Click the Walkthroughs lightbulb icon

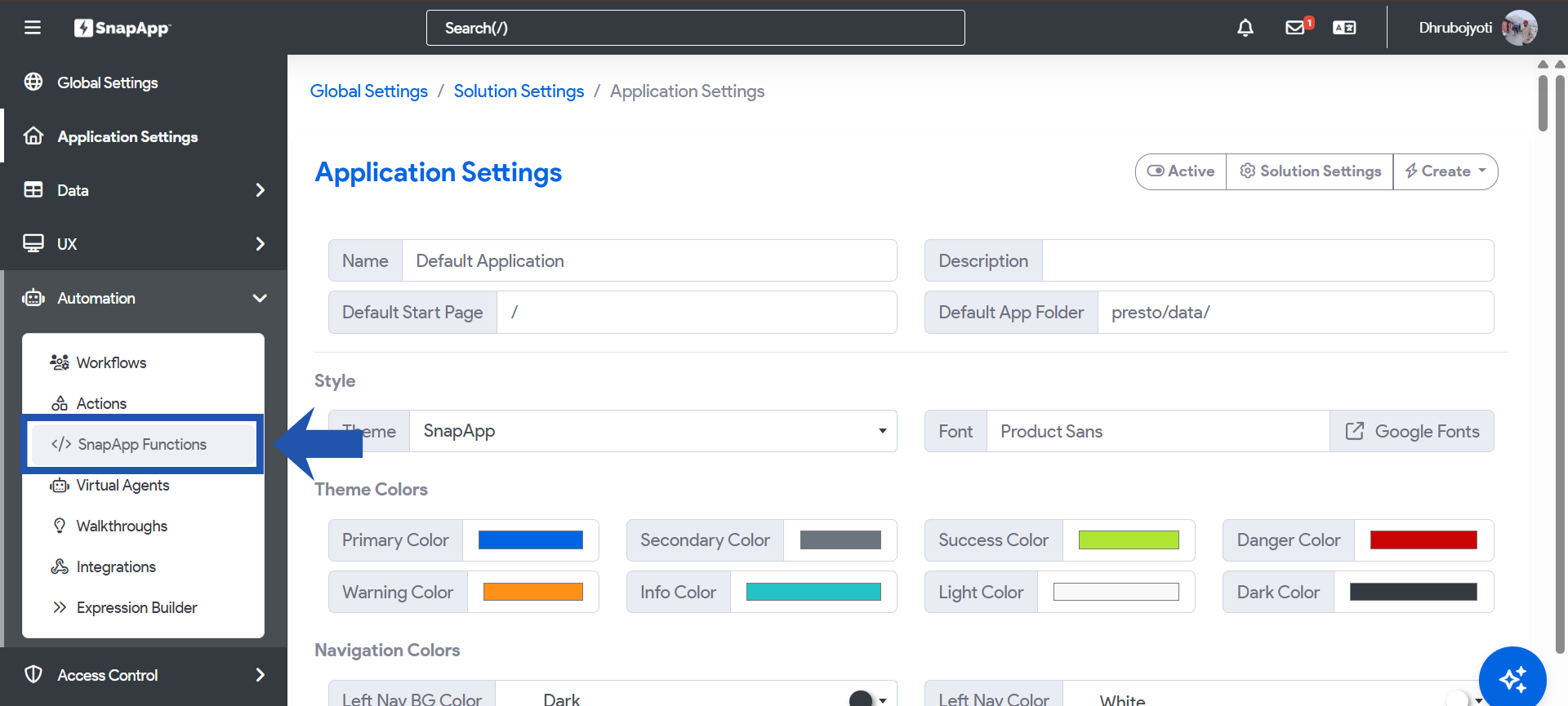click(60, 526)
